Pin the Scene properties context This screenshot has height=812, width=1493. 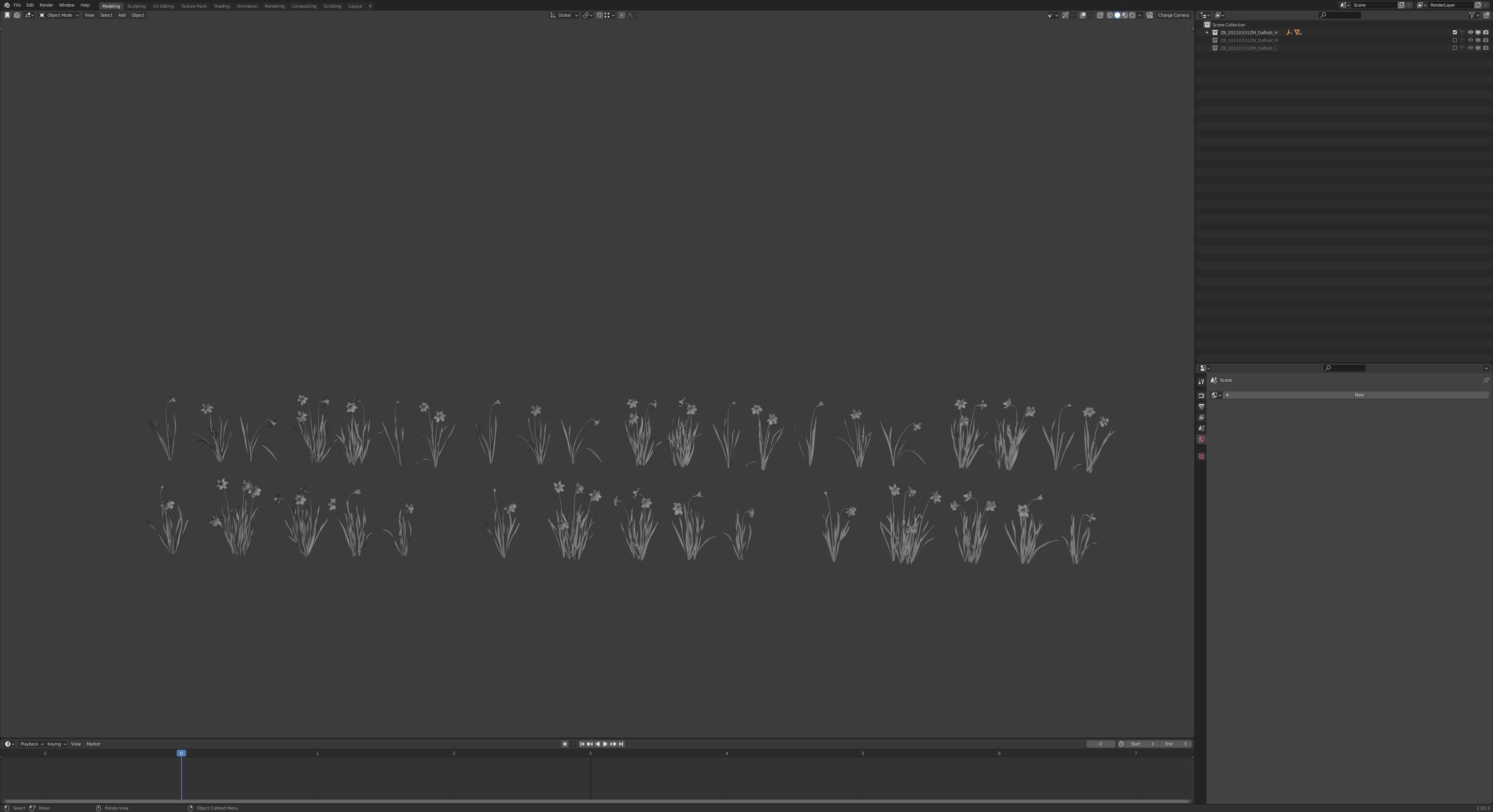[x=1486, y=380]
